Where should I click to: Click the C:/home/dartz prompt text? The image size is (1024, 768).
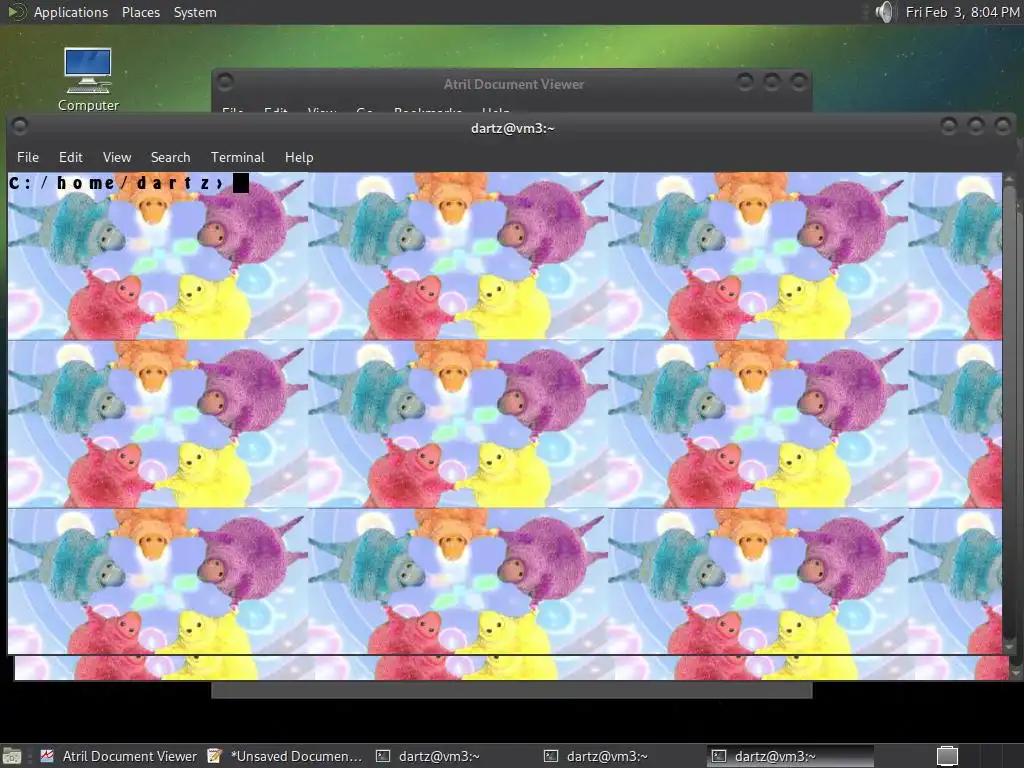click(118, 184)
